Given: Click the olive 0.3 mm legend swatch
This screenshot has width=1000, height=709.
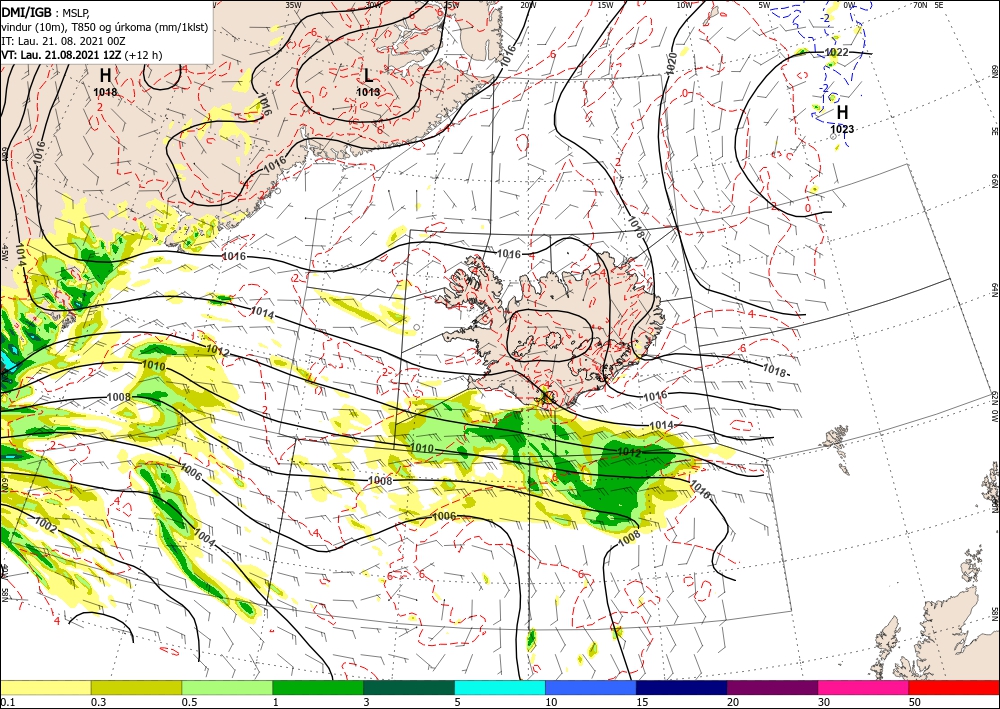Looking at the screenshot, I should [x=136, y=687].
